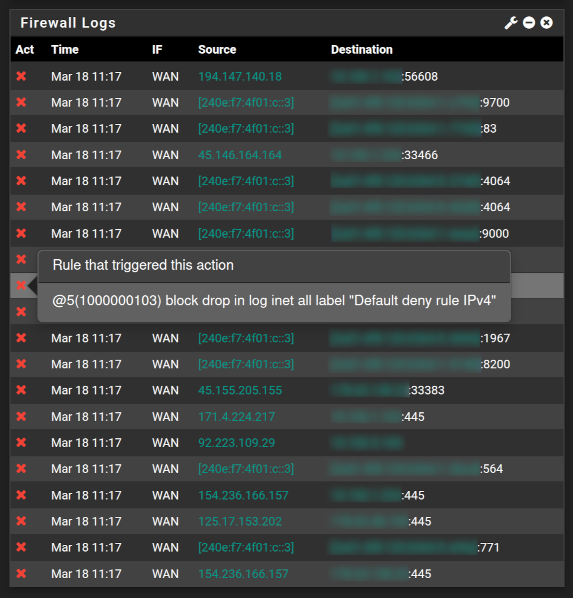This screenshot has width=573, height=598.
Task: Close the Firewall Logs widget
Action: point(546,23)
